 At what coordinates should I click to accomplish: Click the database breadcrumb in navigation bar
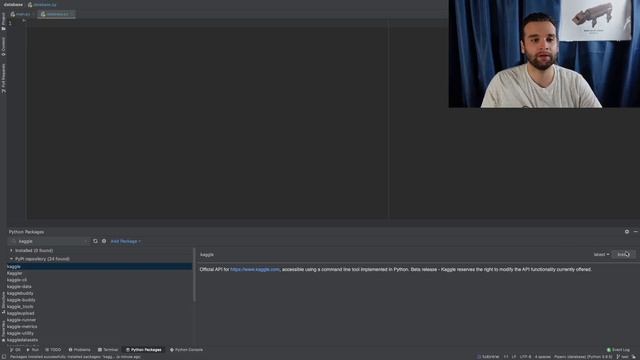pos(13,4)
